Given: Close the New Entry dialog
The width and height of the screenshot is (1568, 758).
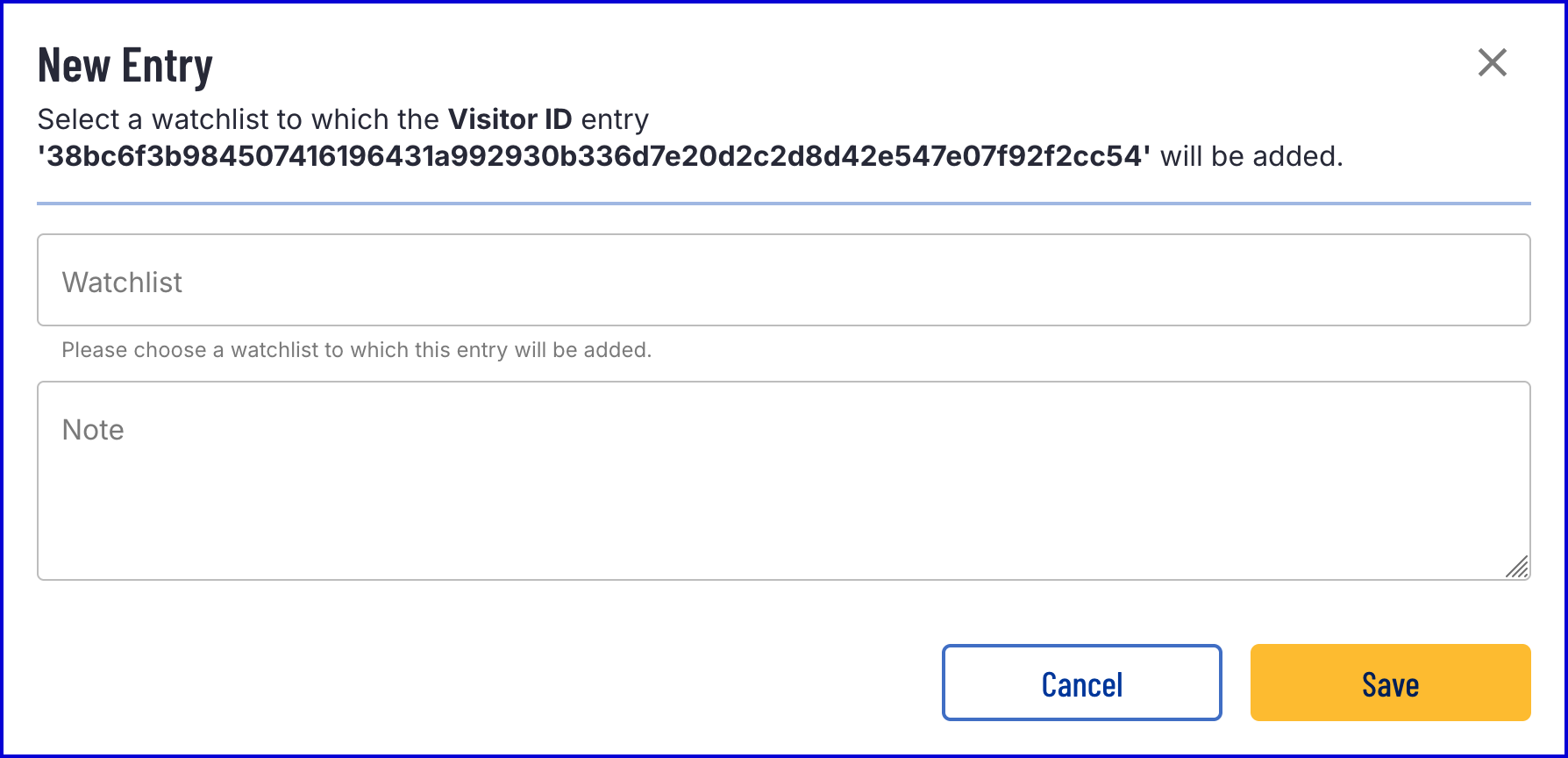Looking at the screenshot, I should point(1492,63).
